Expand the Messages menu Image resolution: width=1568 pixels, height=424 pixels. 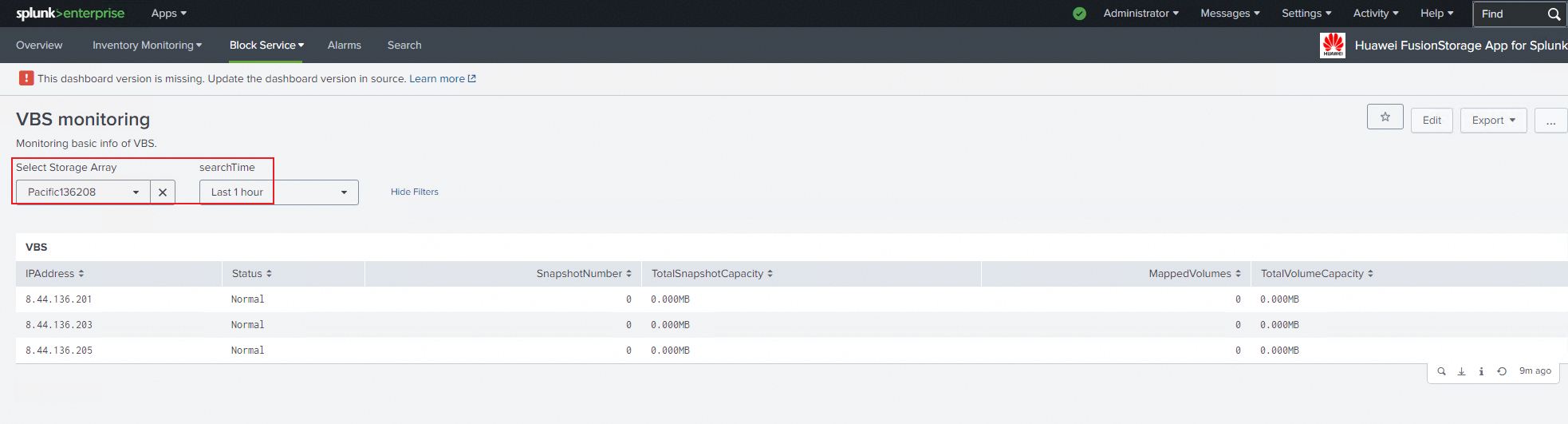pos(1230,14)
